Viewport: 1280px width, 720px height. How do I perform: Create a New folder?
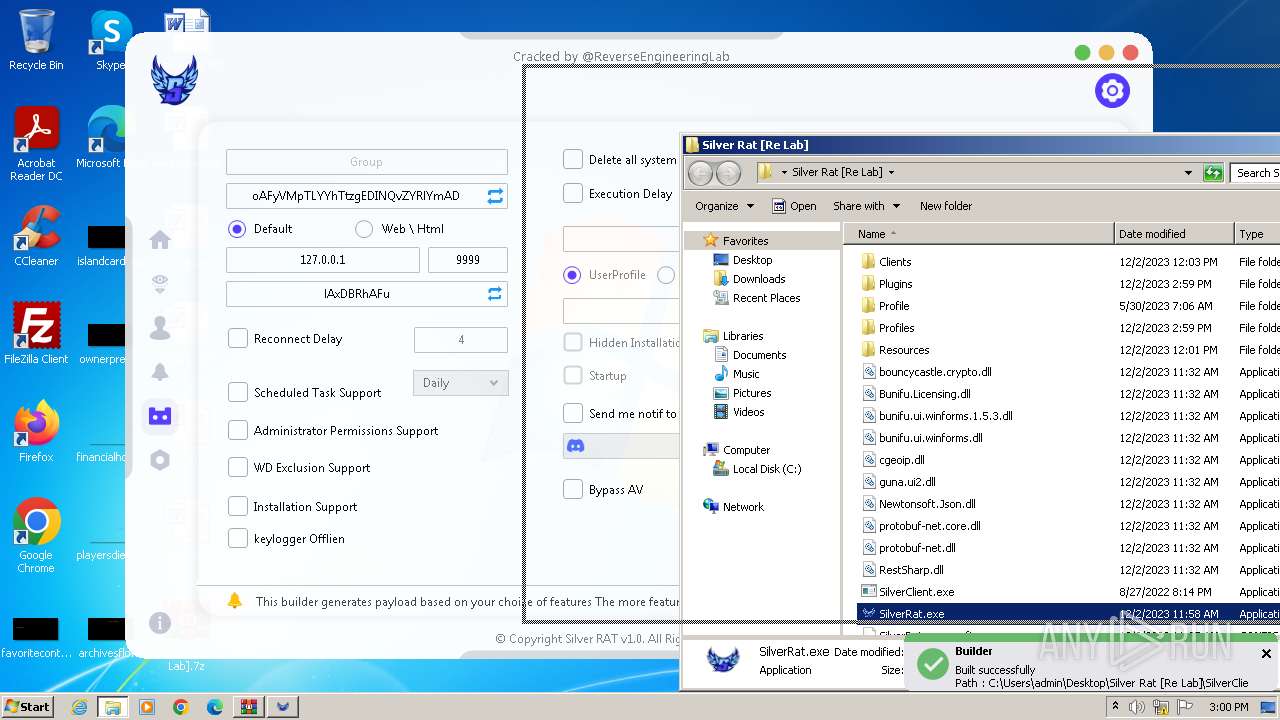point(946,206)
